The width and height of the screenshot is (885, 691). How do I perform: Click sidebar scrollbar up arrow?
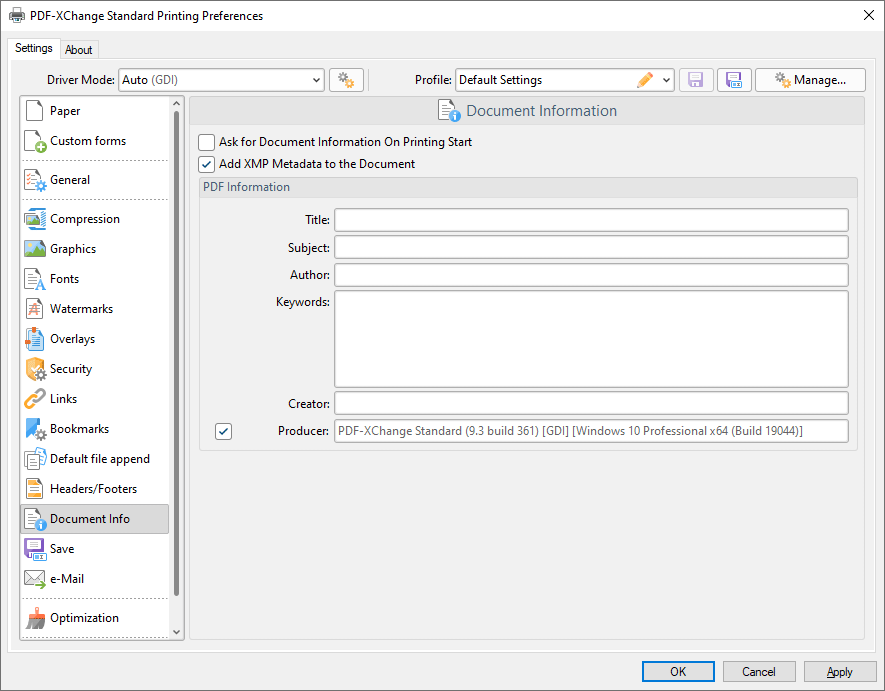176,103
